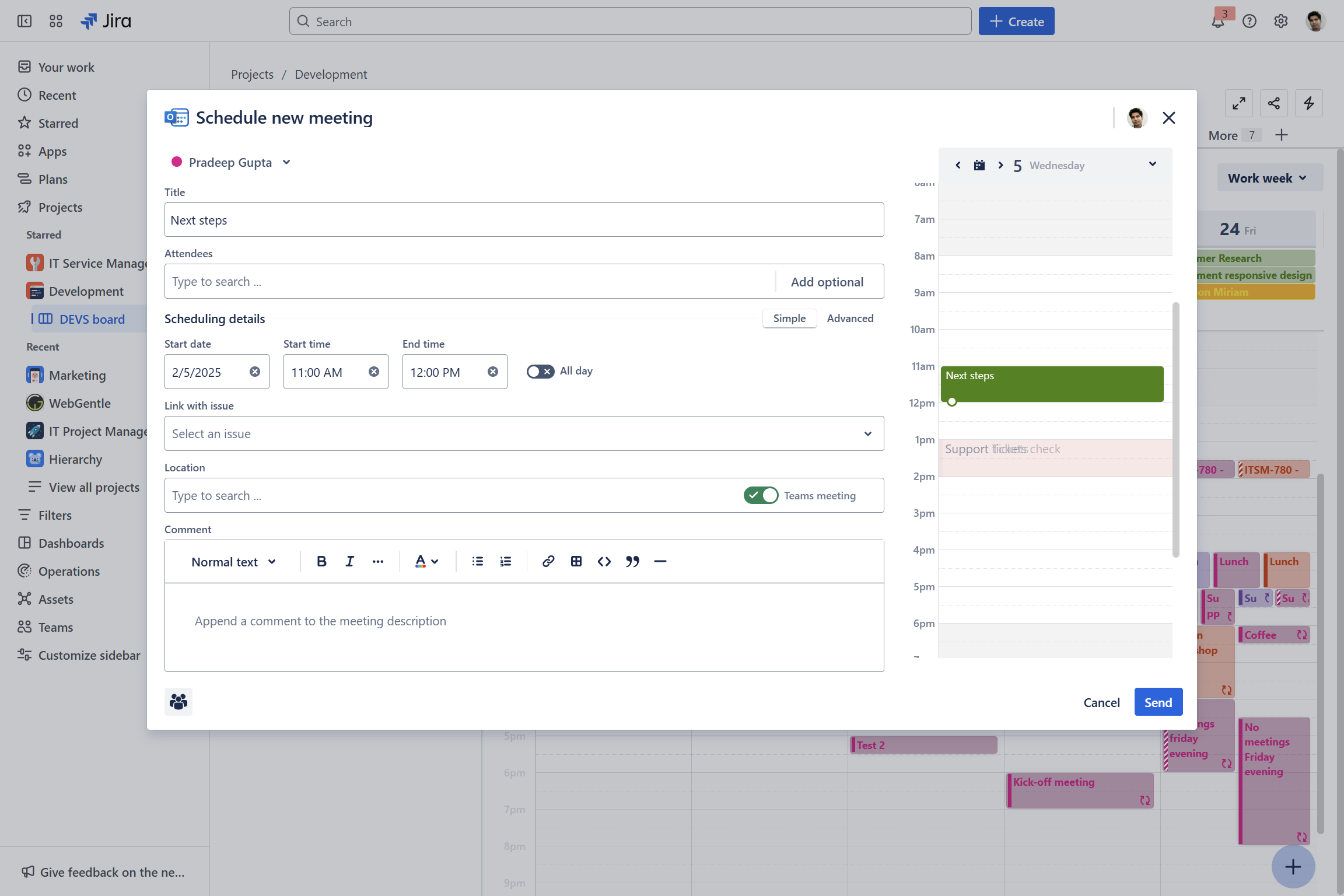Click the code snippet icon
The width and height of the screenshot is (1344, 896).
click(604, 561)
